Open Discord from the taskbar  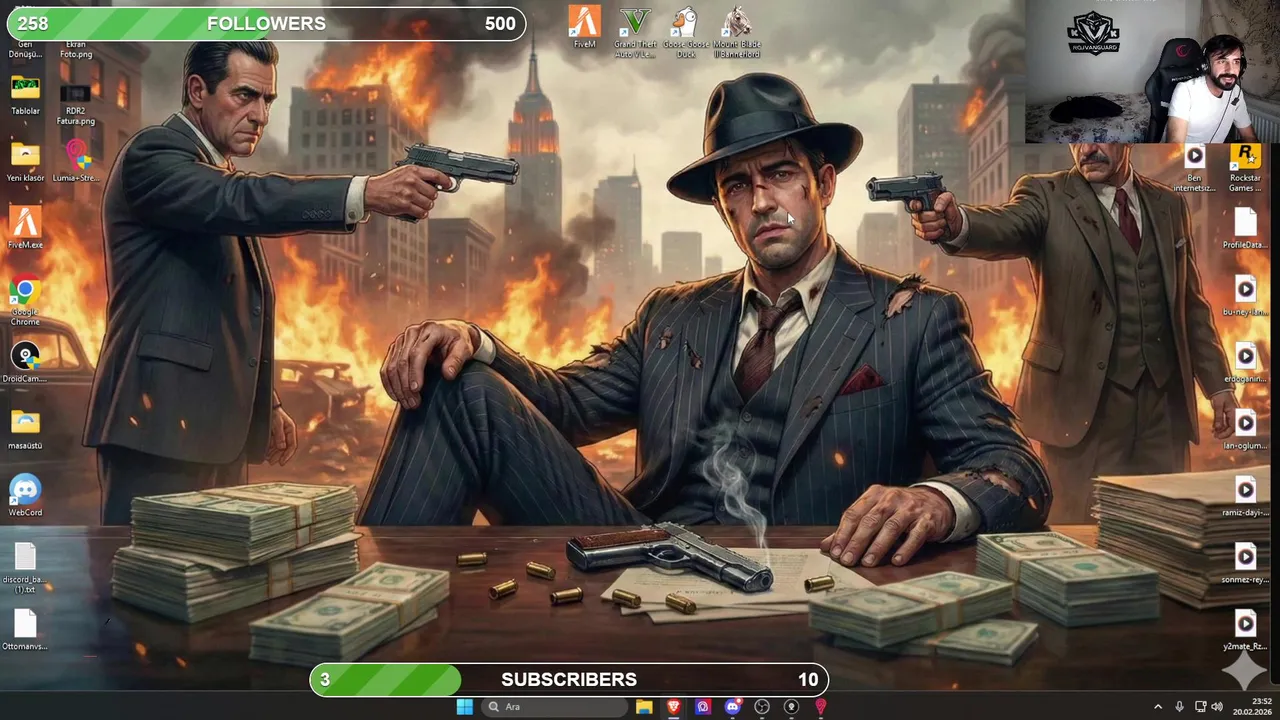[x=732, y=707]
